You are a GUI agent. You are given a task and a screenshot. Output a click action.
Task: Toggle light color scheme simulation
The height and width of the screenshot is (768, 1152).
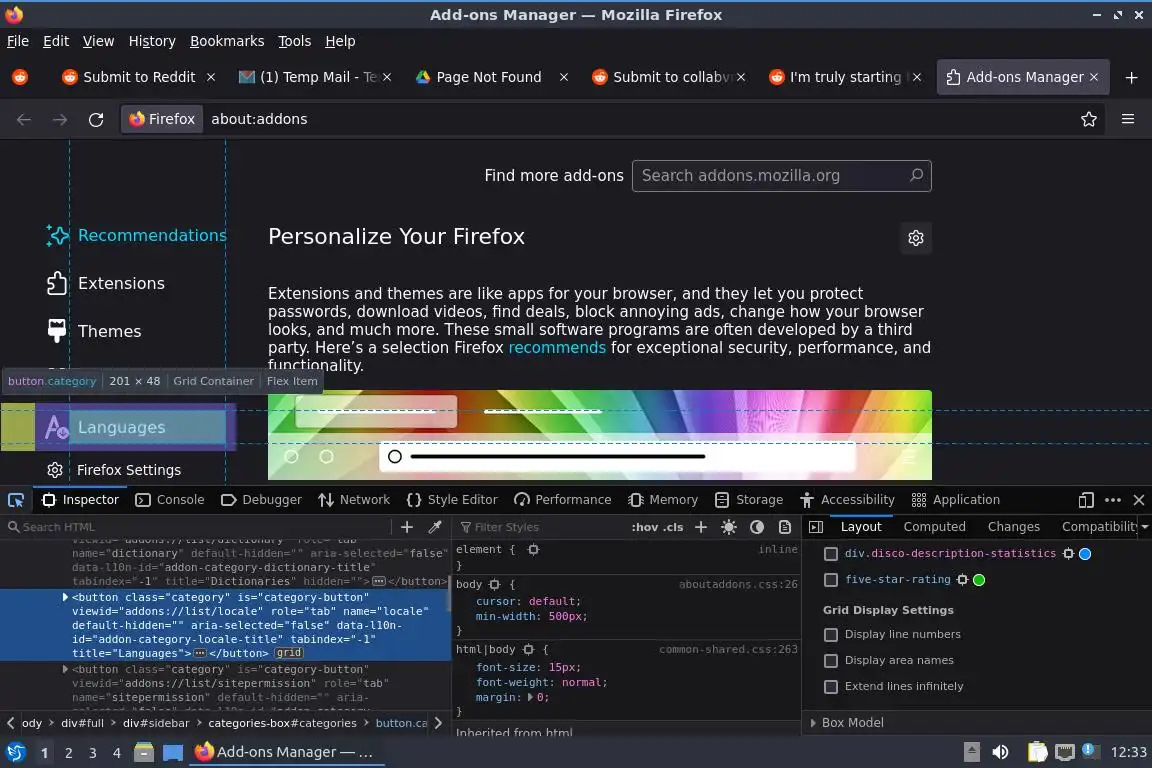point(729,527)
